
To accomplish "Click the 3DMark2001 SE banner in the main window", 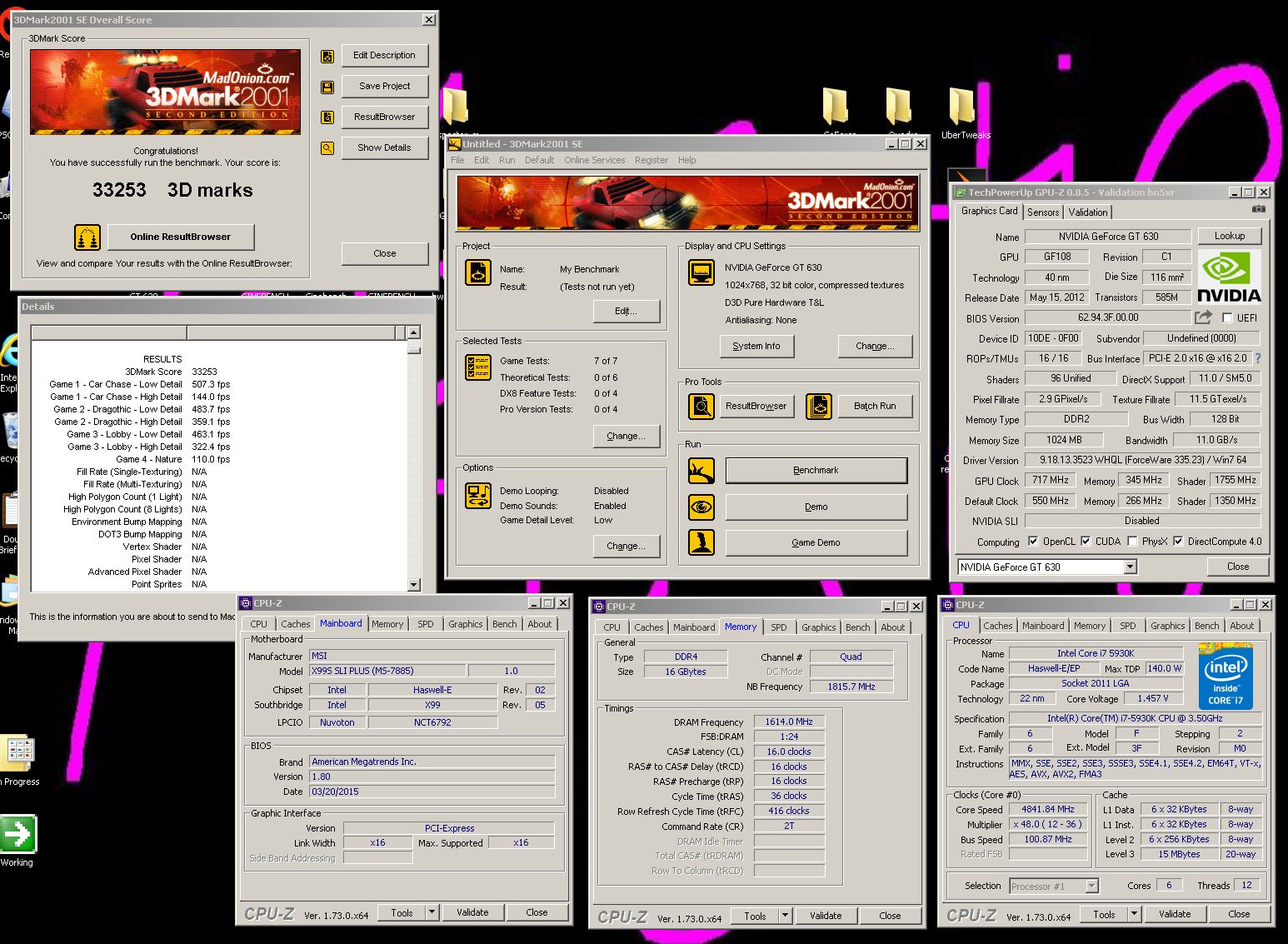I will click(687, 202).
